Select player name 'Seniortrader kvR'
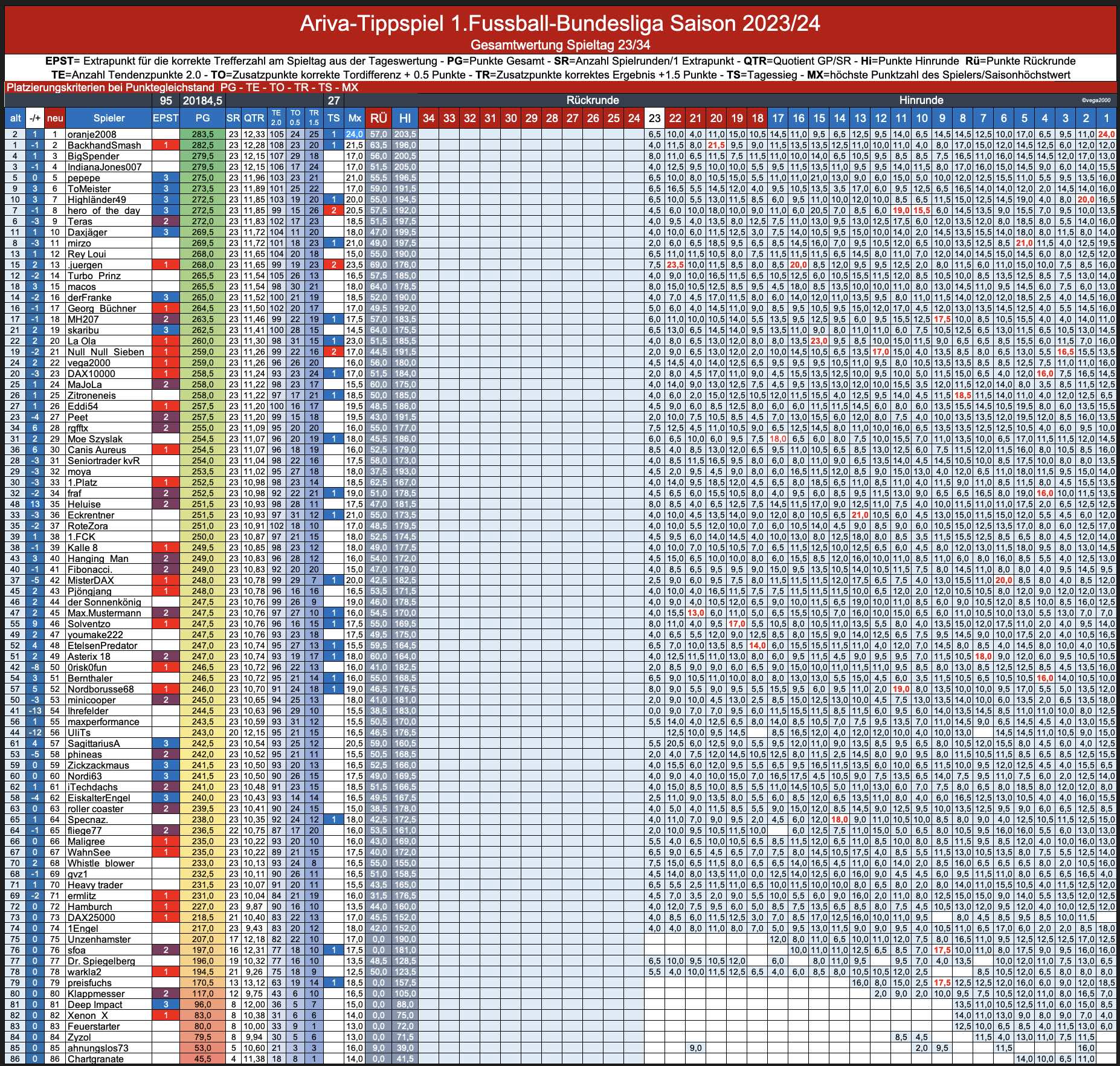The width and height of the screenshot is (1120, 1066). click(103, 460)
